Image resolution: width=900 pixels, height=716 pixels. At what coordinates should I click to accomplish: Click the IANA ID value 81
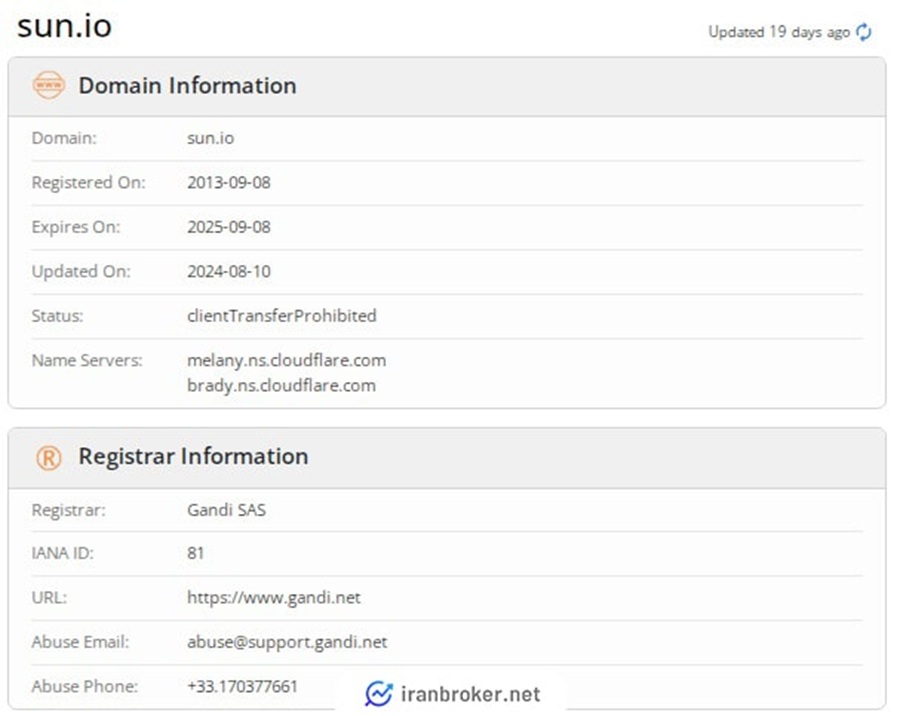(196, 553)
